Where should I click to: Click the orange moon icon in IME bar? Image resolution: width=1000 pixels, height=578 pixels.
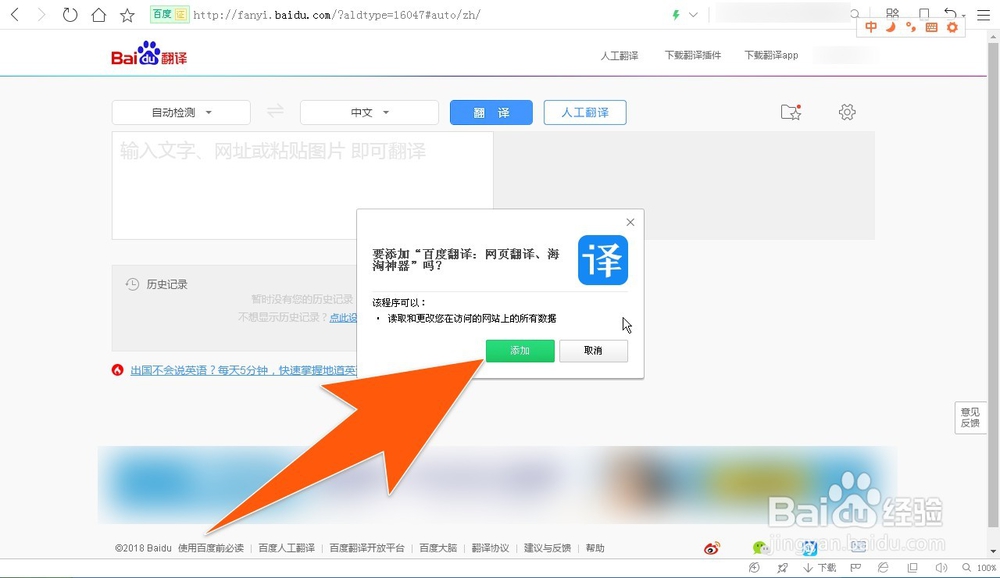coord(891,27)
